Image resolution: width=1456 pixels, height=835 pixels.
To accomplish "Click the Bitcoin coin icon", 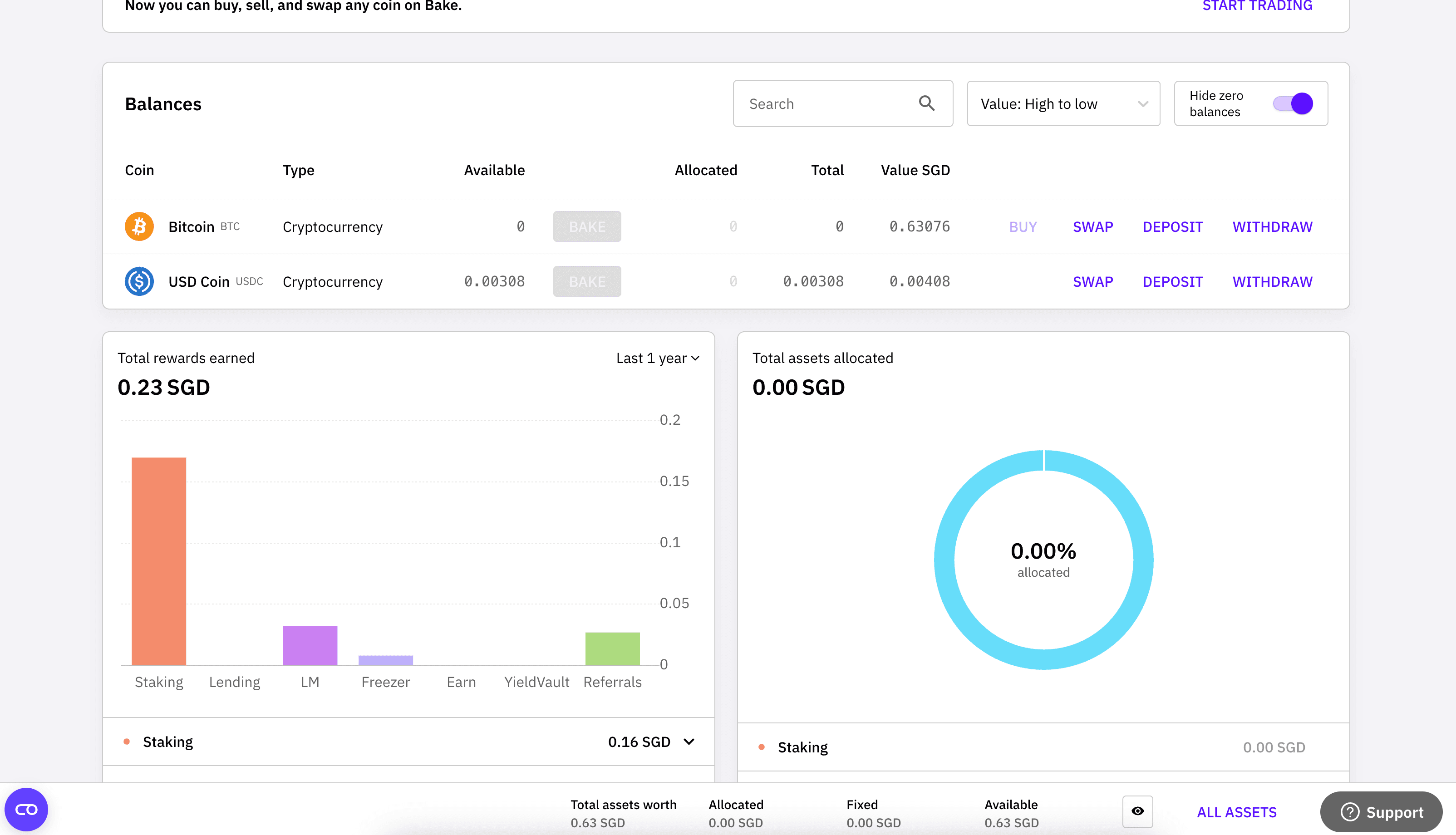I will pos(139,226).
